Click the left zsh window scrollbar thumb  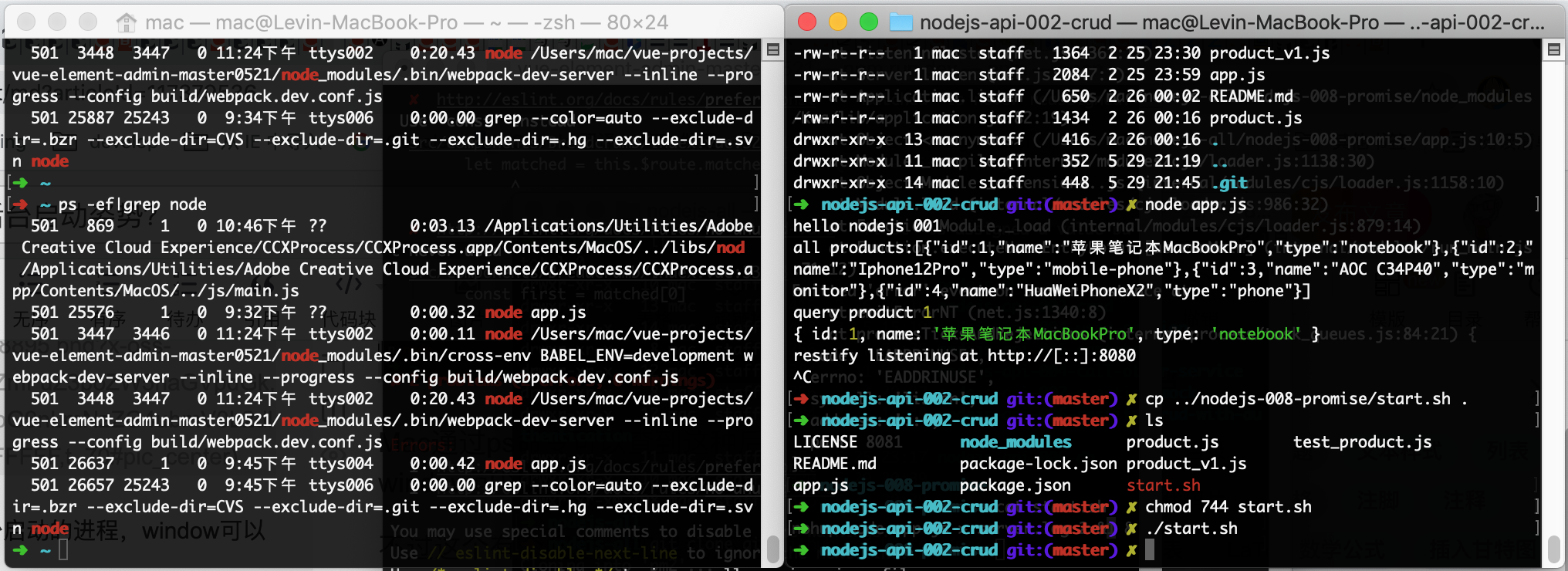772,550
